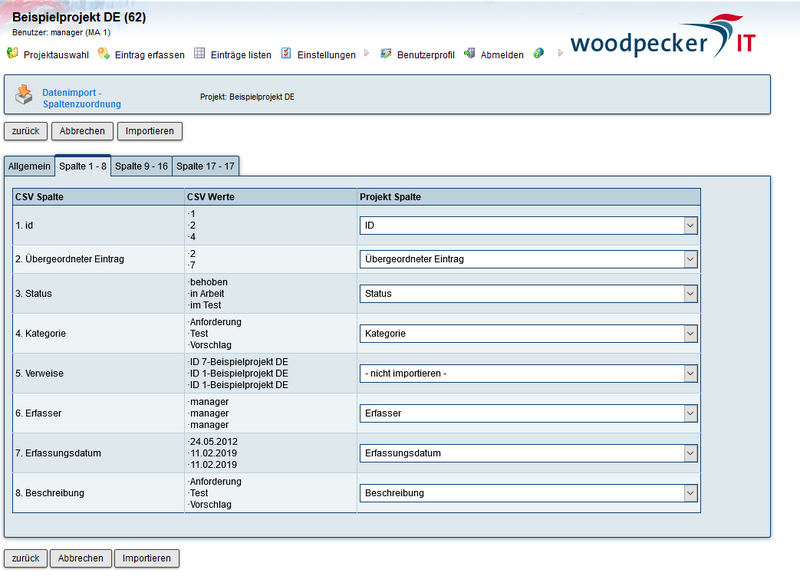This screenshot has height=586, width=800.
Task: Expand the dropdown showing '- nicht importieren -'
Action: (690, 373)
